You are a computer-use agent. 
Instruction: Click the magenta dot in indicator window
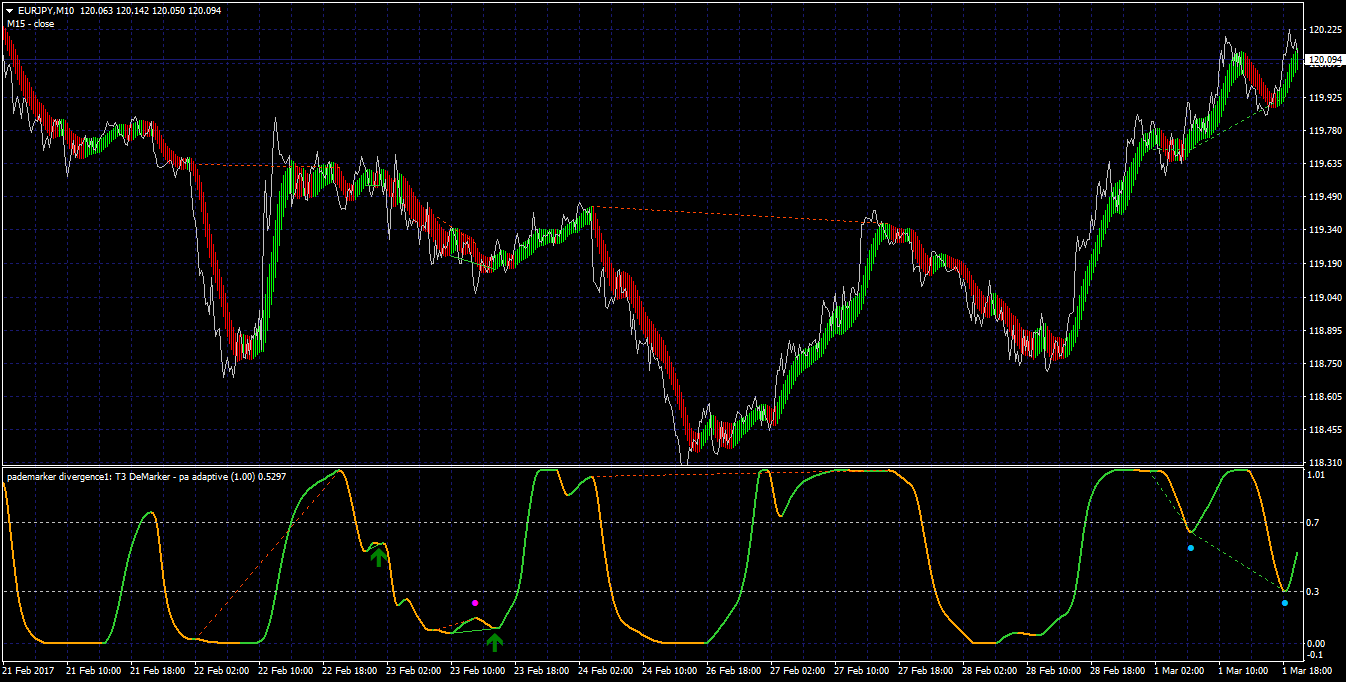(x=475, y=603)
